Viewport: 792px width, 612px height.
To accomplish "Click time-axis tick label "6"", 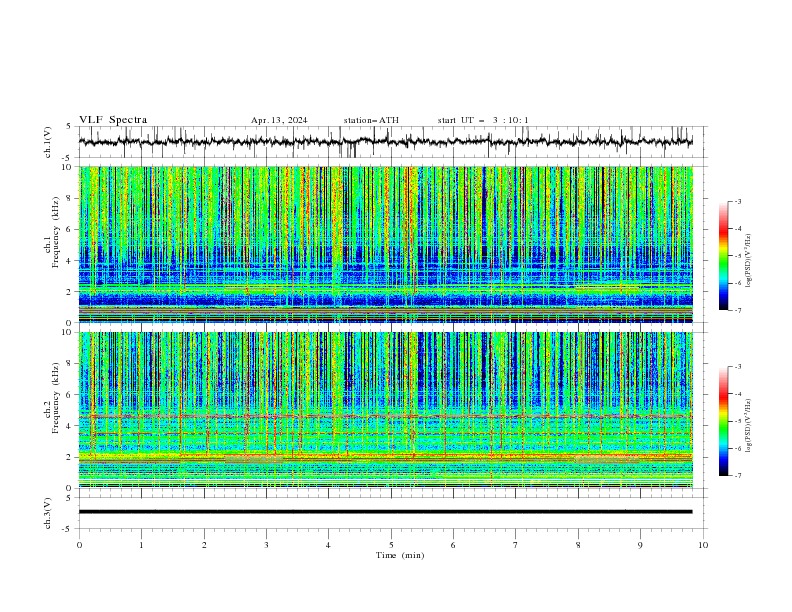I will point(453,545).
